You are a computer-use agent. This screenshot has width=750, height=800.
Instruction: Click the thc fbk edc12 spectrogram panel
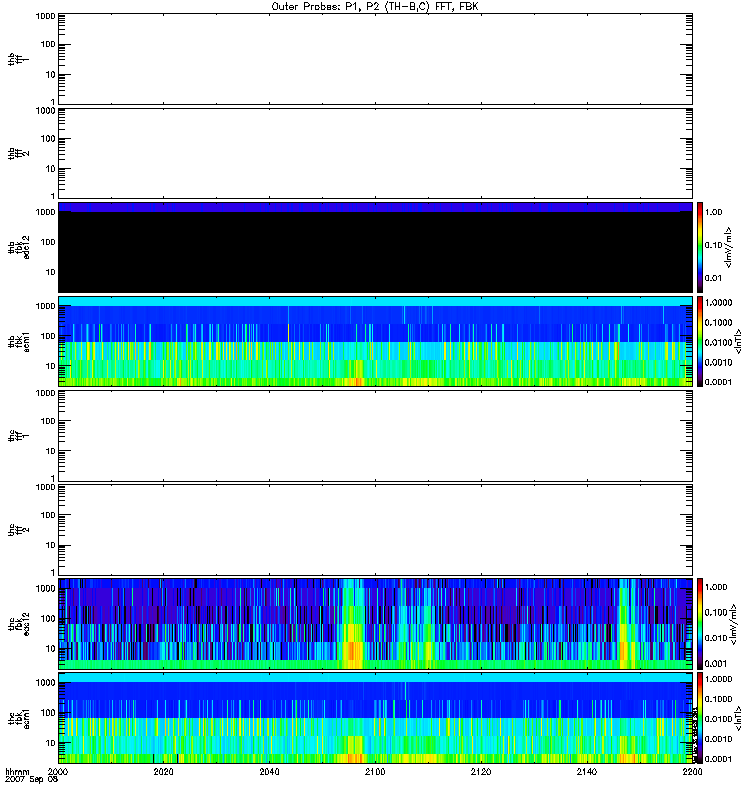pos(376,624)
